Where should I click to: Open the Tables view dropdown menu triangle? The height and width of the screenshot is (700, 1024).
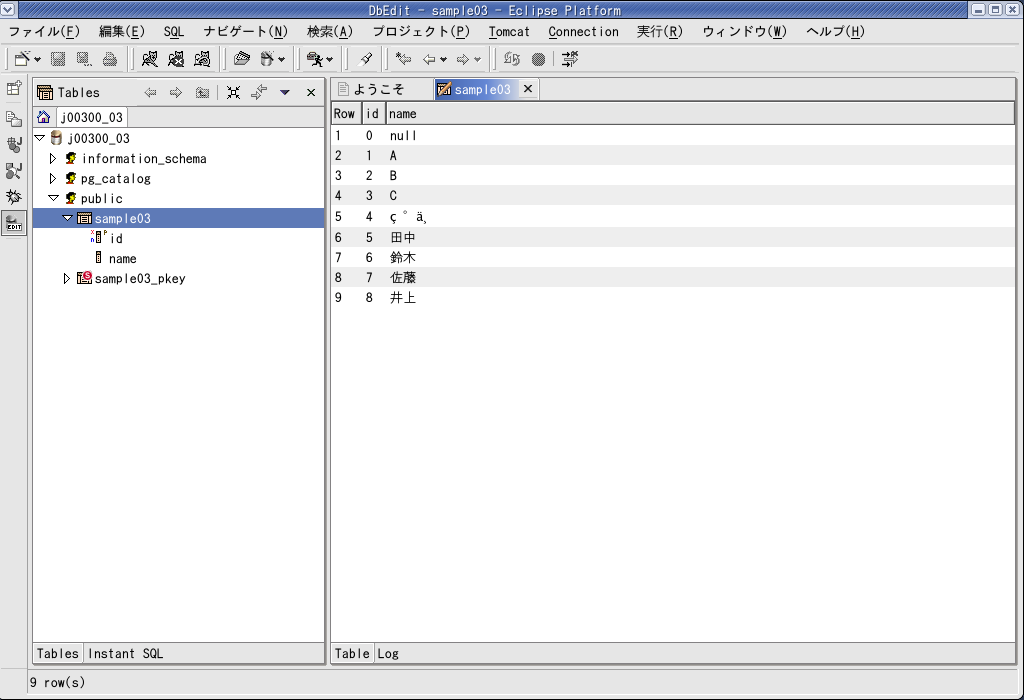tap(285, 93)
